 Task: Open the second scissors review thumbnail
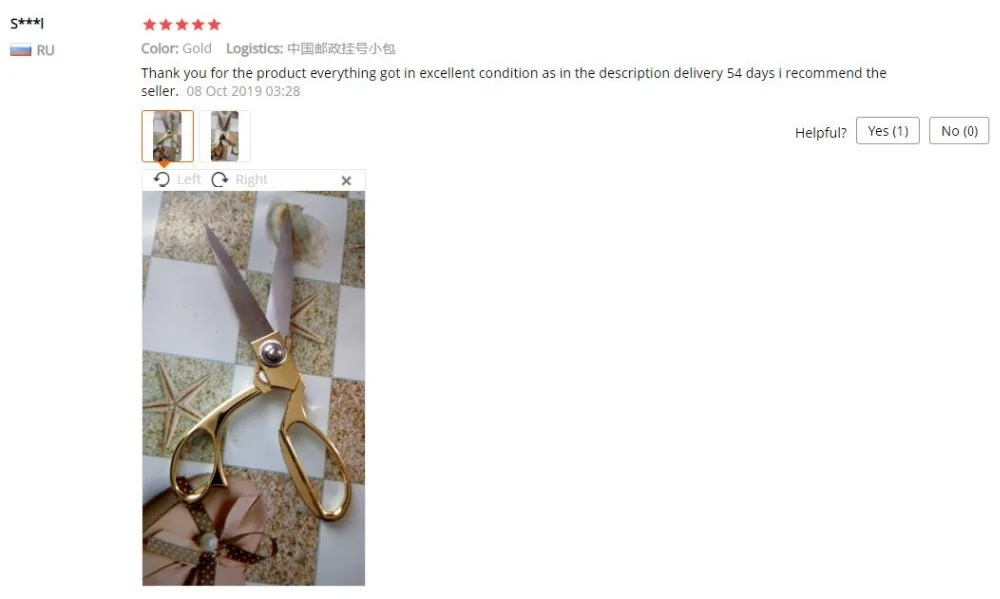224,136
